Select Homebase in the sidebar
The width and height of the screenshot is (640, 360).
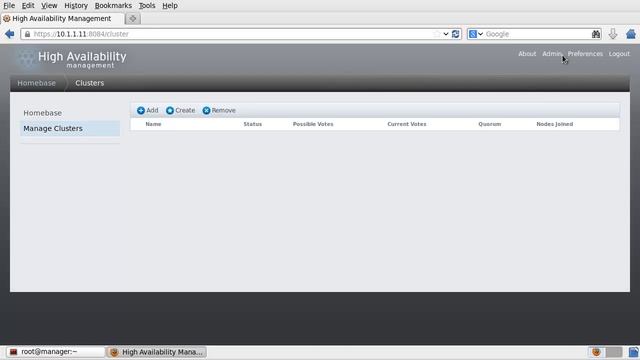[x=42, y=113]
